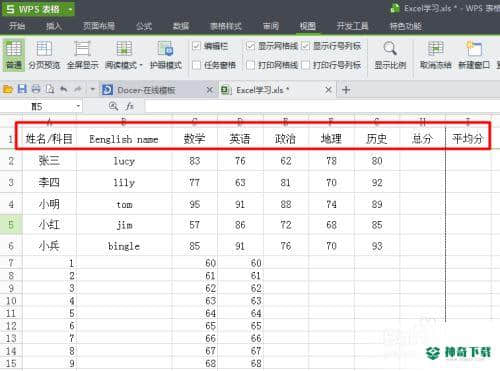Viewport: 500px width, 371px height.
Task: Select header cell 英语
Action: 240,138
